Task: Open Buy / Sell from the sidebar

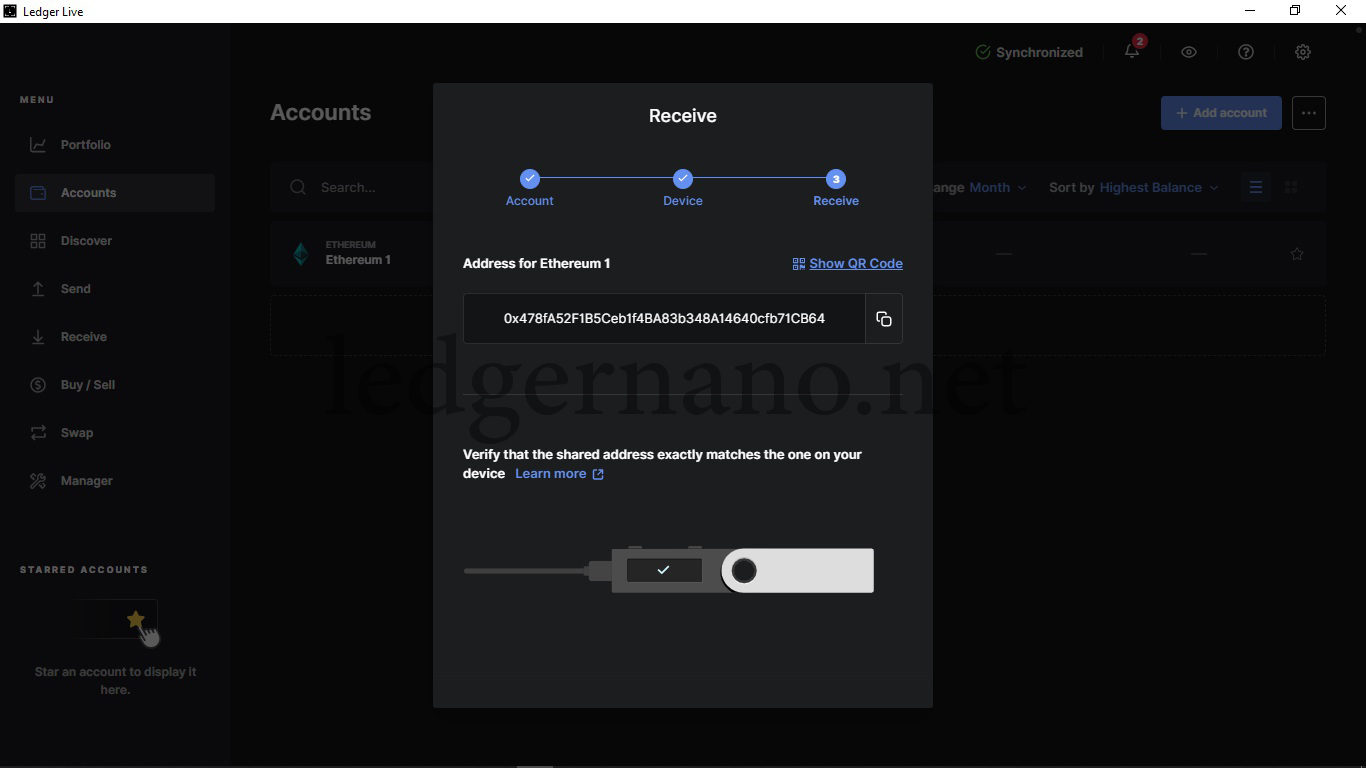Action: pos(115,385)
